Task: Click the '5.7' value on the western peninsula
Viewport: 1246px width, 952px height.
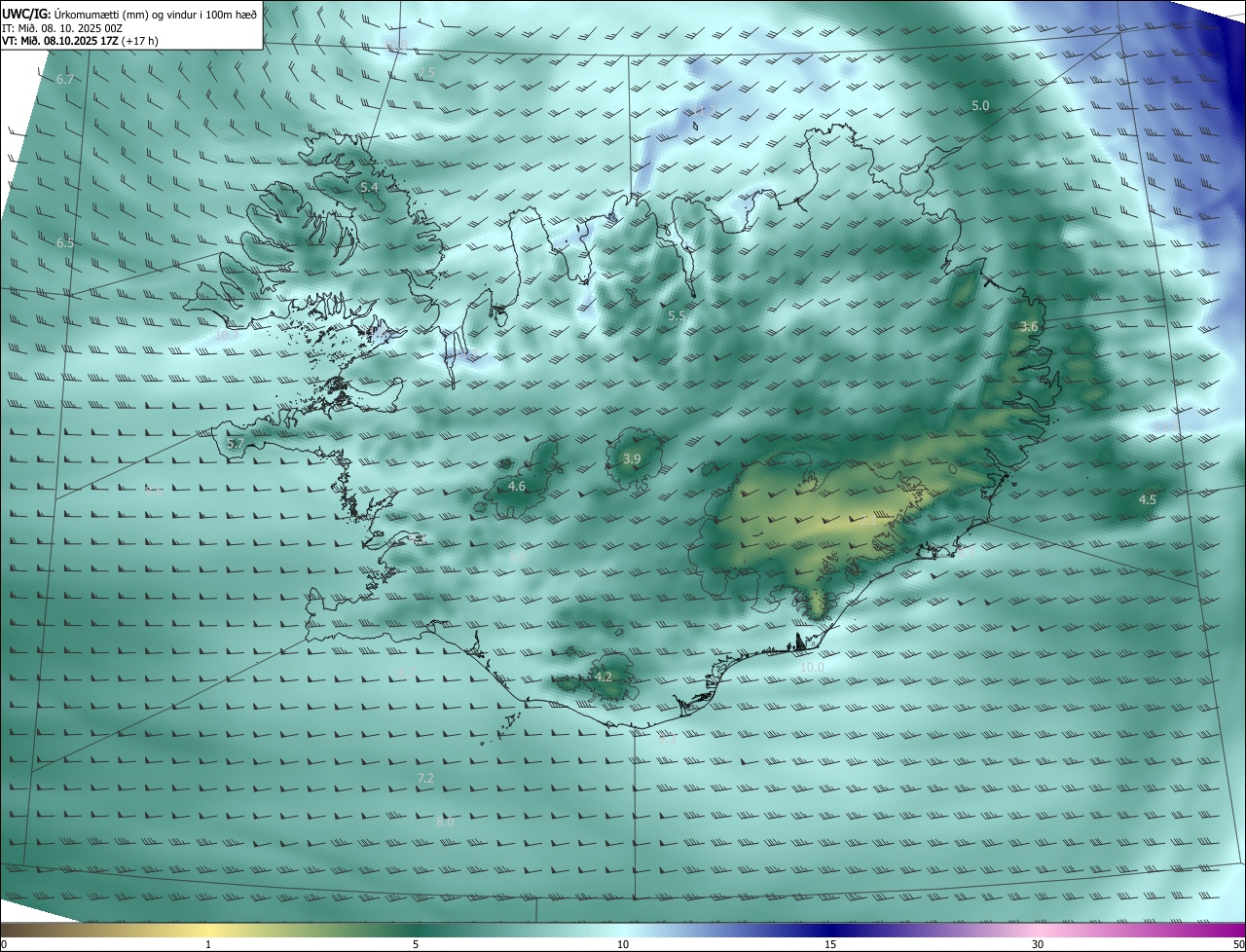Action: (236, 444)
